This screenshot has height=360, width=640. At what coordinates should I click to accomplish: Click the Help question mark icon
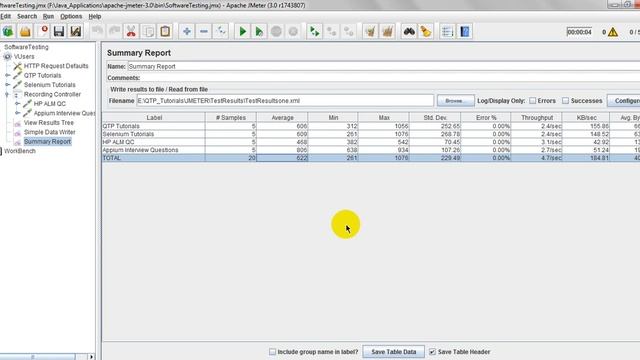pos(464,31)
